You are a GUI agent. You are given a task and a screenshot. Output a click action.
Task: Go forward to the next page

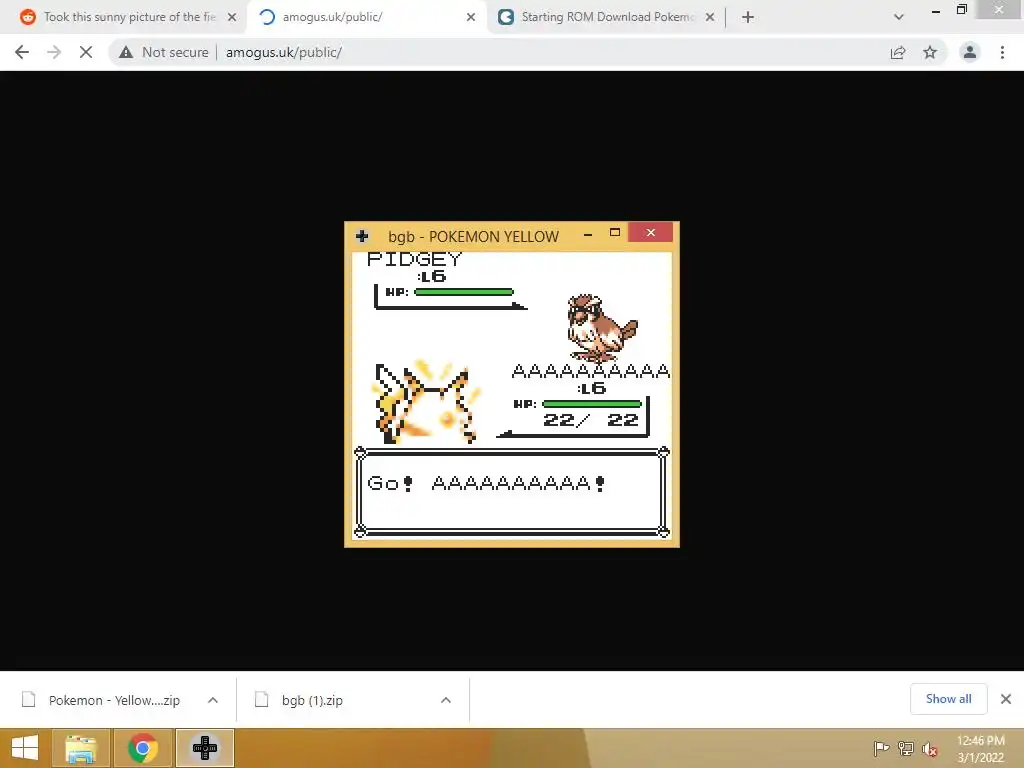click(x=54, y=52)
